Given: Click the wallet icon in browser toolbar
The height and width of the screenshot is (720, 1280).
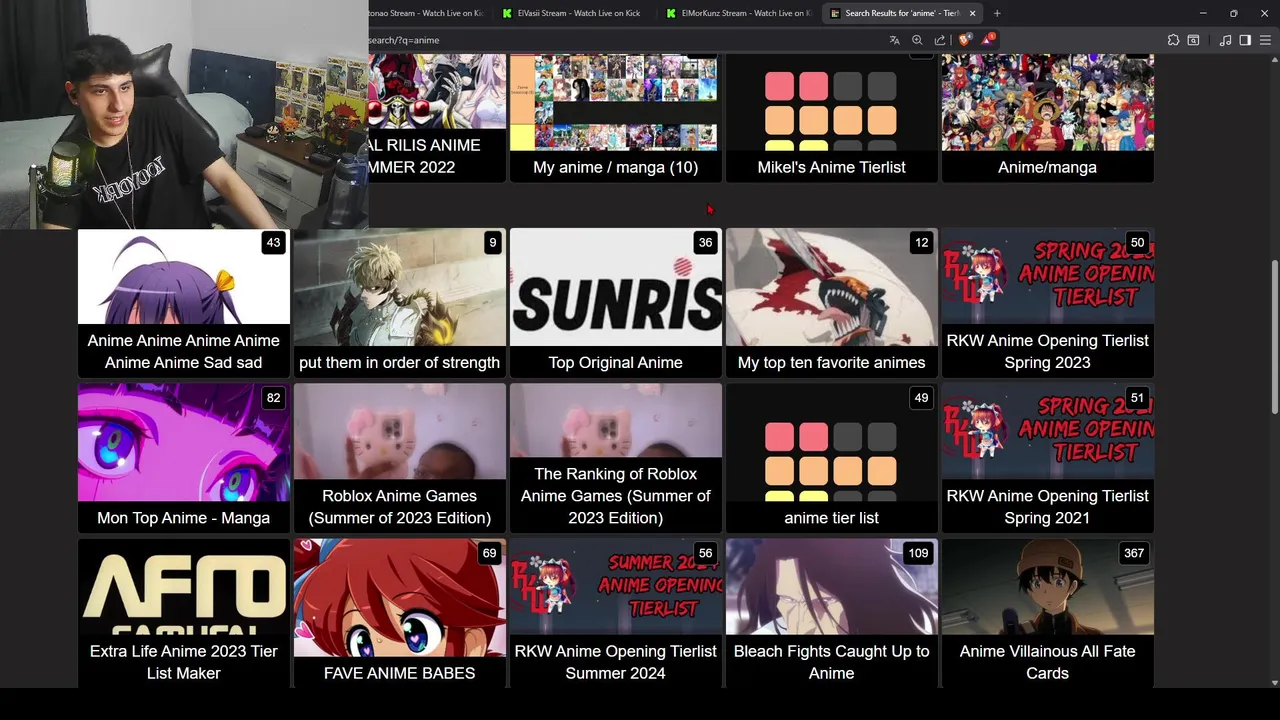Looking at the screenshot, I should tap(1193, 40).
